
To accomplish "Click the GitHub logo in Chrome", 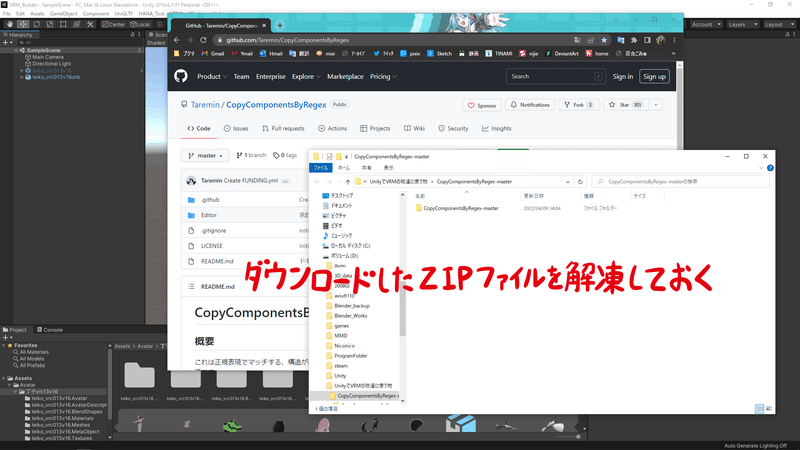I will coord(181,77).
